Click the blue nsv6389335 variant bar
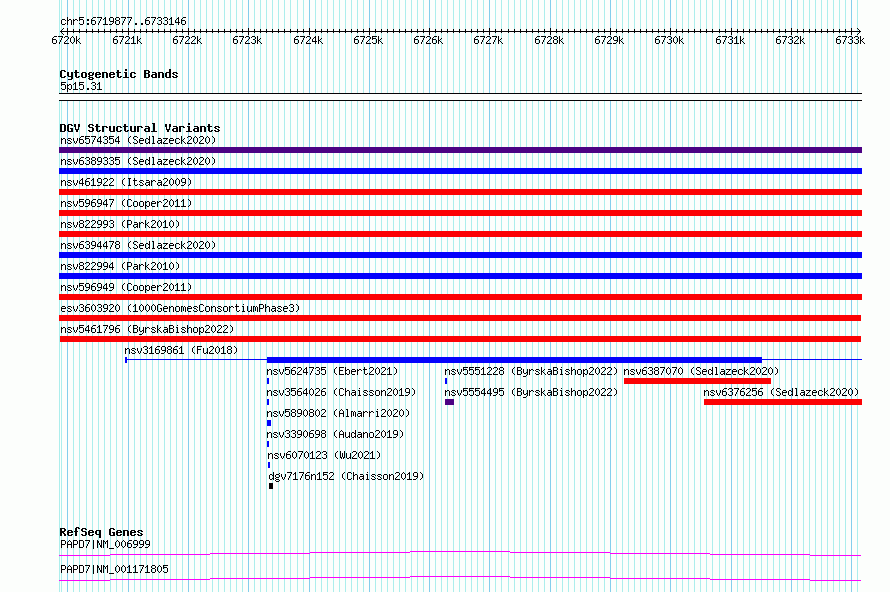Screen dimensions: 890x592 coord(460,171)
